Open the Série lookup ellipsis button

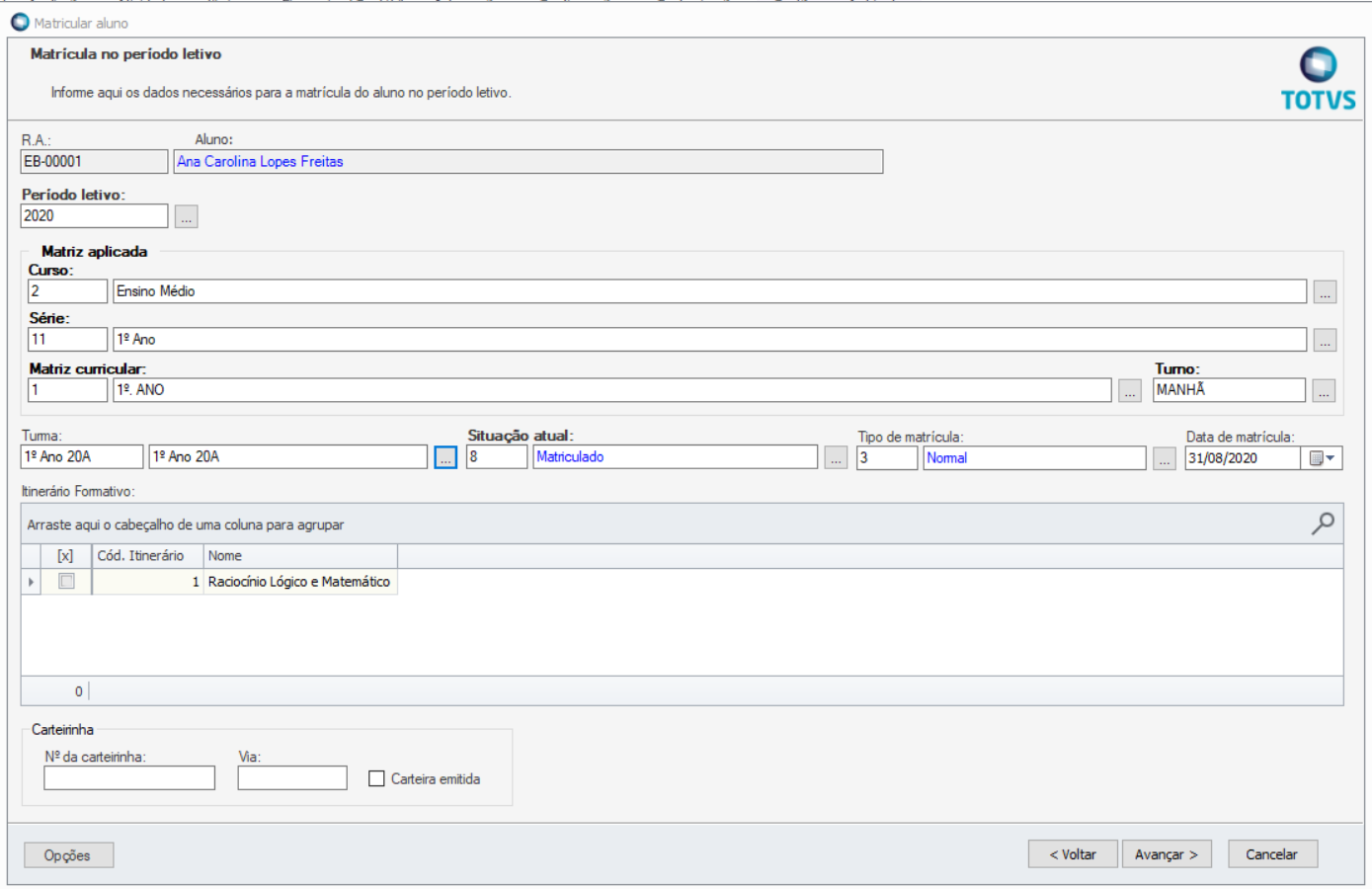pos(1325,340)
